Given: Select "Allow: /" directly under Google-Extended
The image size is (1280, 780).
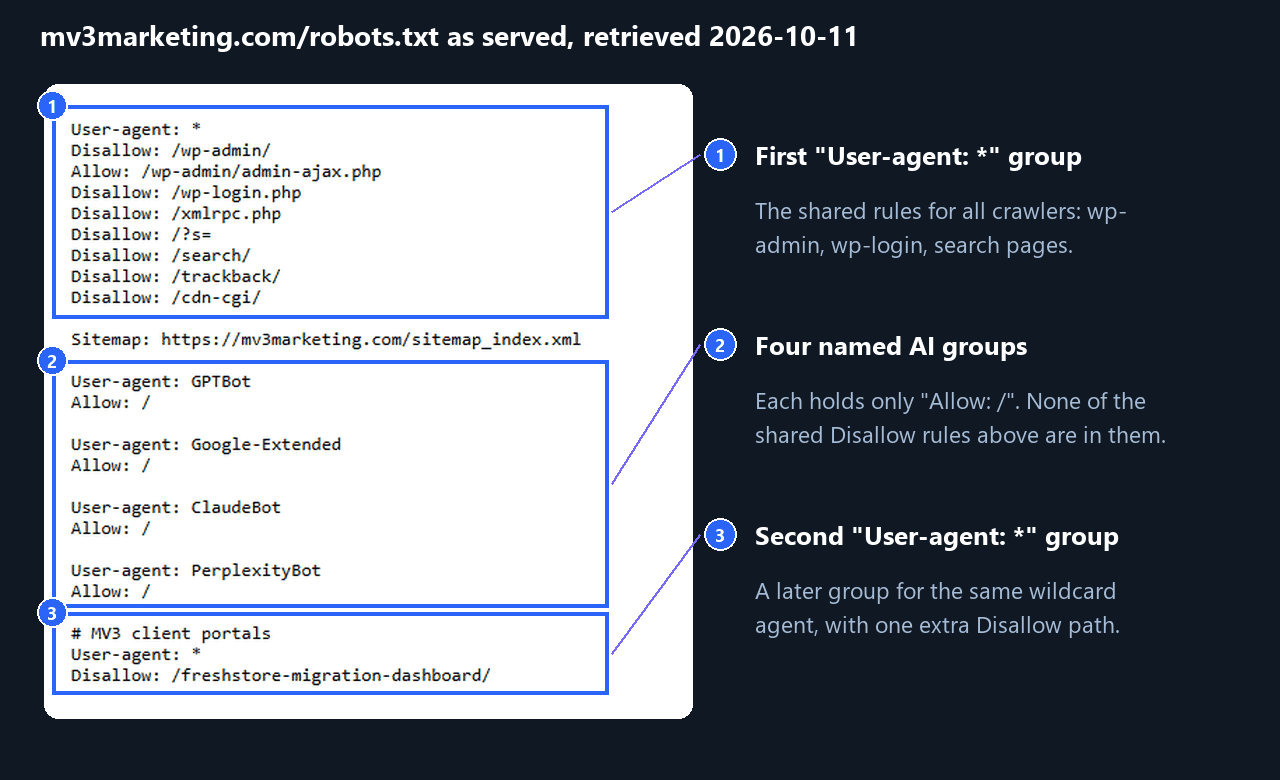Looking at the screenshot, I should [111, 465].
